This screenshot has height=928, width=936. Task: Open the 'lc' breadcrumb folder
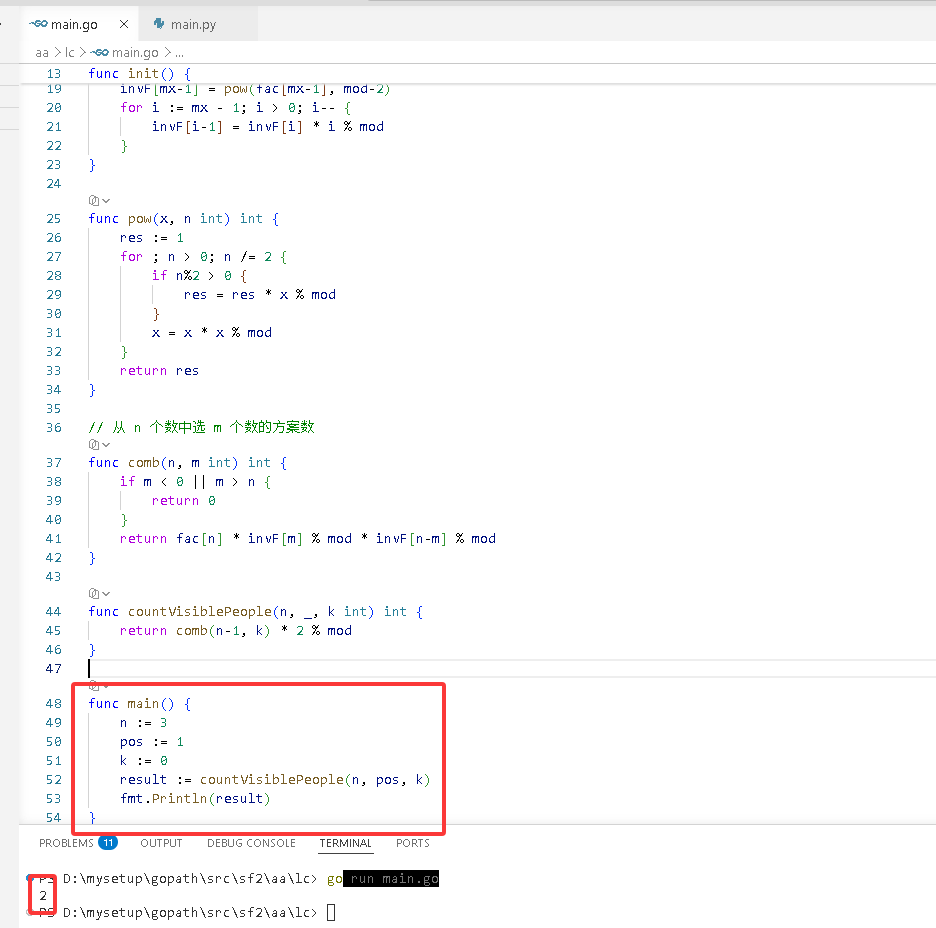[69, 53]
